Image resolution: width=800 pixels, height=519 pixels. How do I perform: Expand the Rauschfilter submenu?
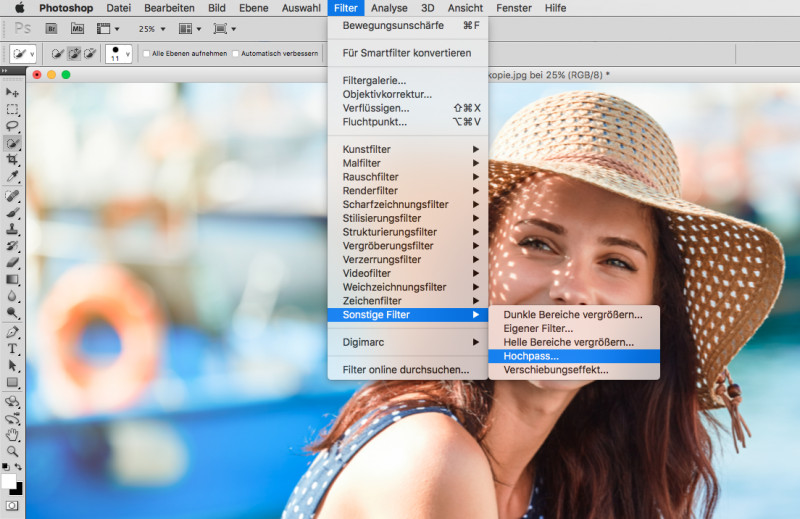click(x=408, y=177)
